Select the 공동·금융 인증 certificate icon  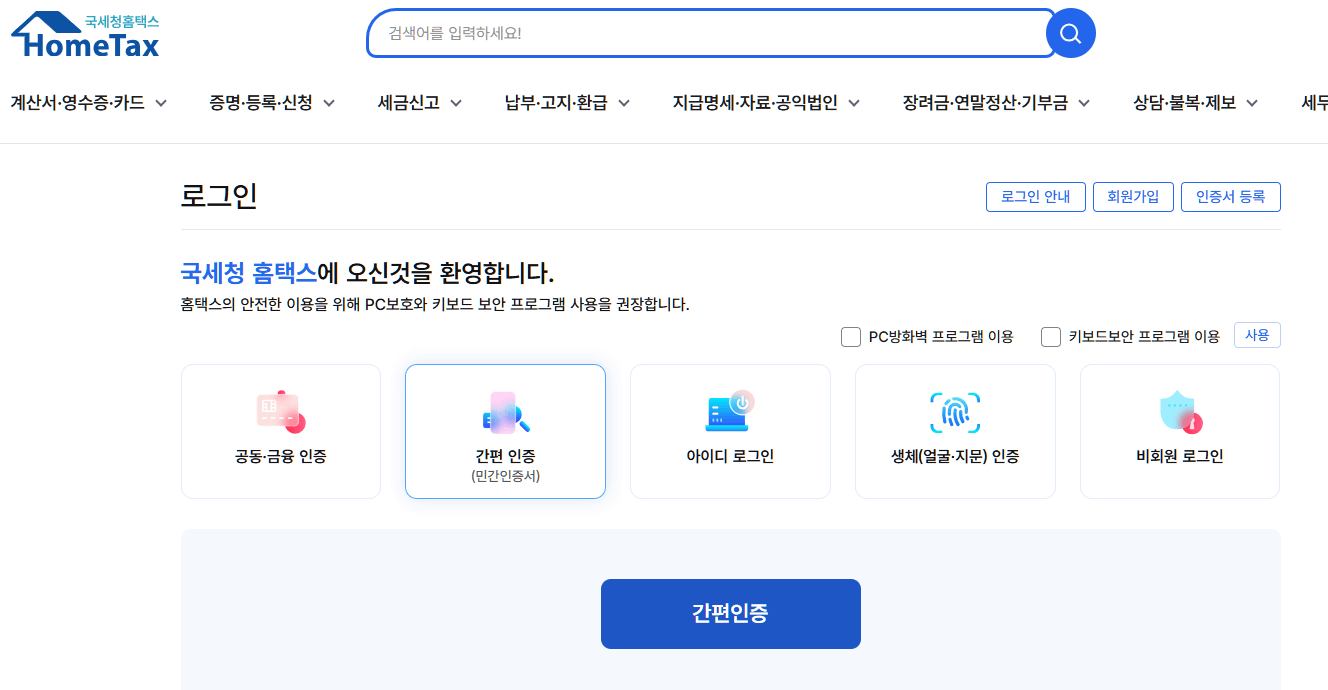point(281,410)
